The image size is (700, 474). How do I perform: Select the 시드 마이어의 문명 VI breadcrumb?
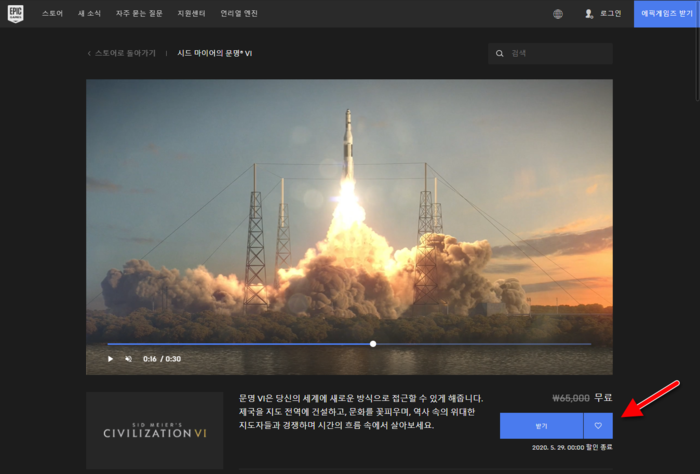click(x=215, y=54)
